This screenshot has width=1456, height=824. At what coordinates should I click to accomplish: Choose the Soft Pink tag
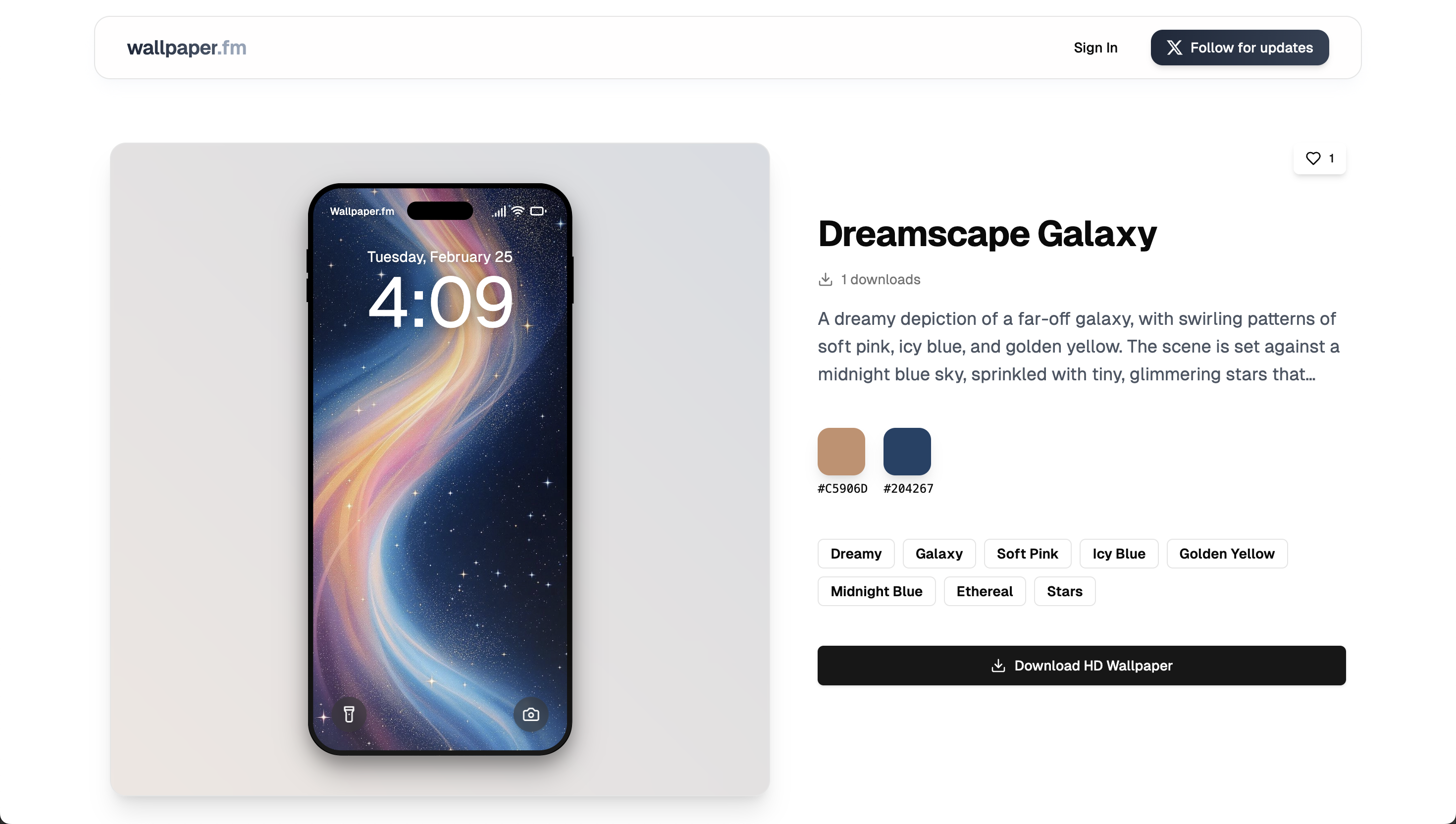coord(1027,554)
